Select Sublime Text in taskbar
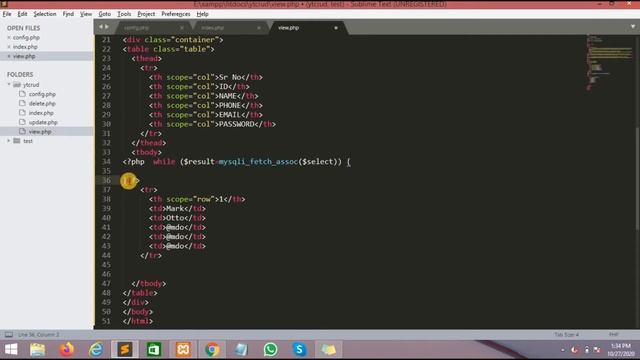The width and height of the screenshot is (640, 360). (x=125, y=350)
